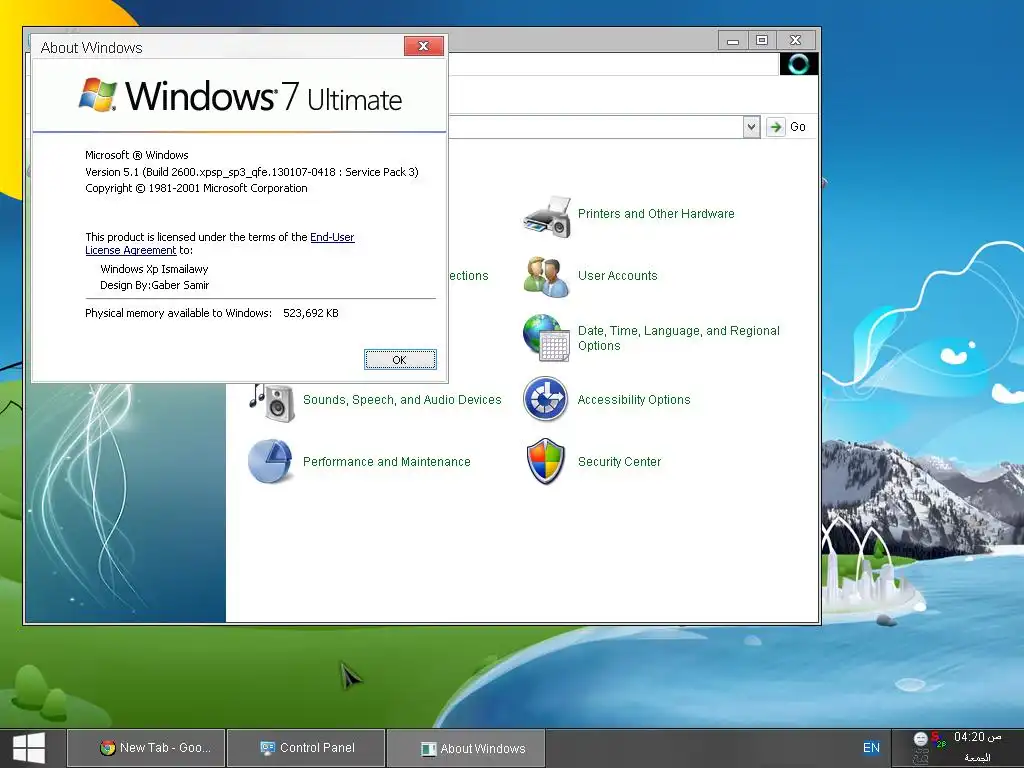Open Sounds, Speech, and Audio Devices link

point(402,400)
